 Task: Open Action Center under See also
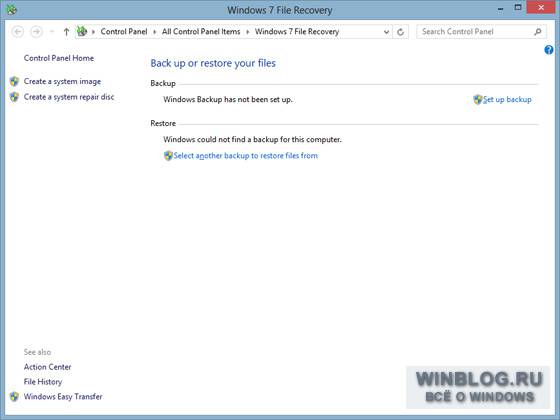click(x=48, y=367)
